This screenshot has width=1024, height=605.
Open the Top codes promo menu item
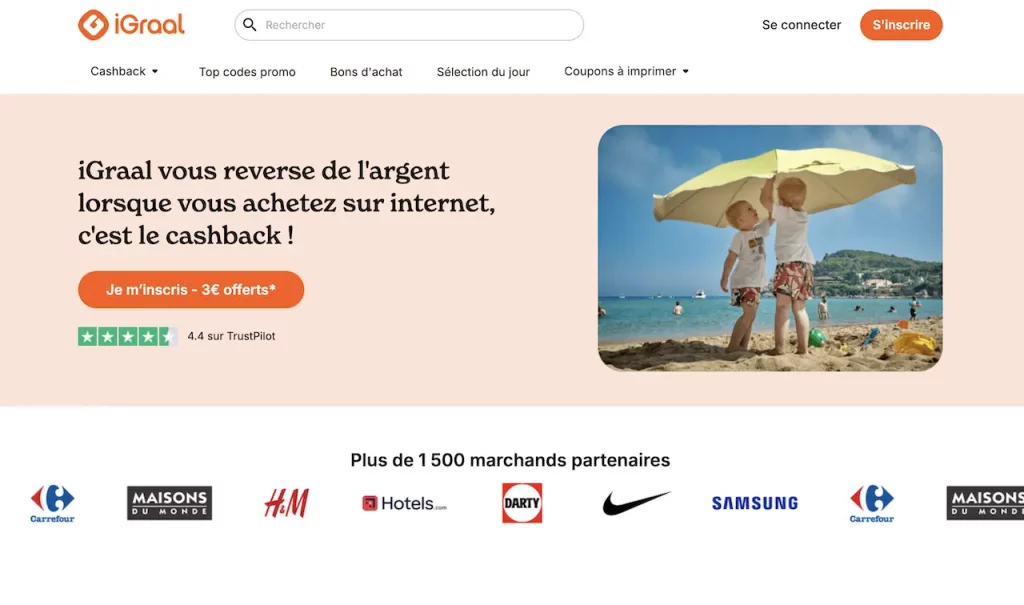(x=247, y=72)
